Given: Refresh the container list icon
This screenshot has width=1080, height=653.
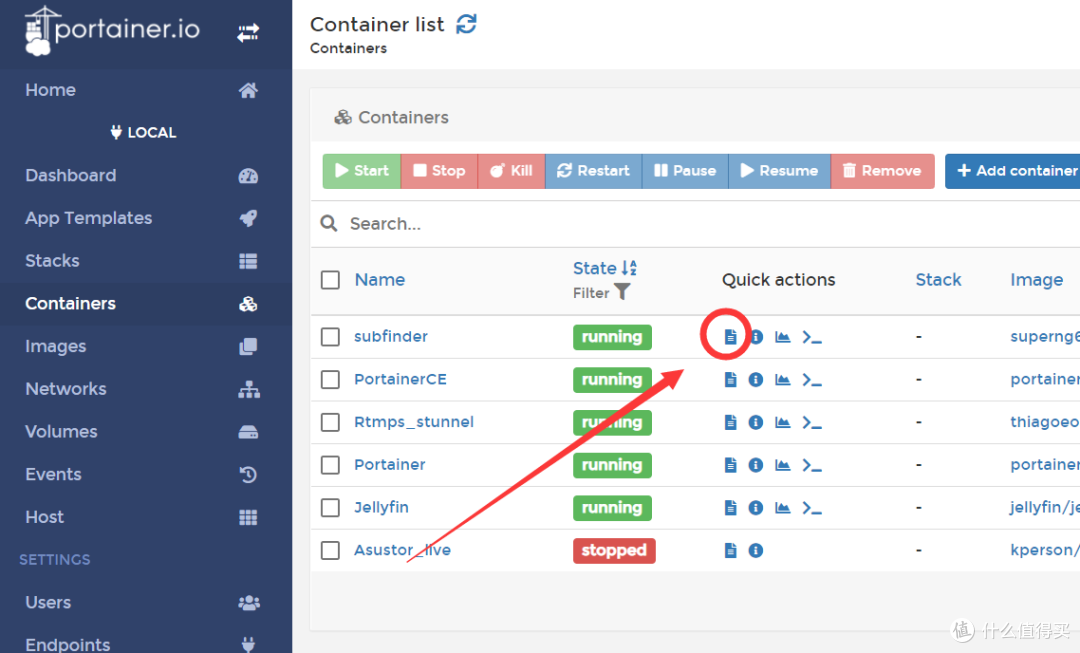Looking at the screenshot, I should (466, 24).
